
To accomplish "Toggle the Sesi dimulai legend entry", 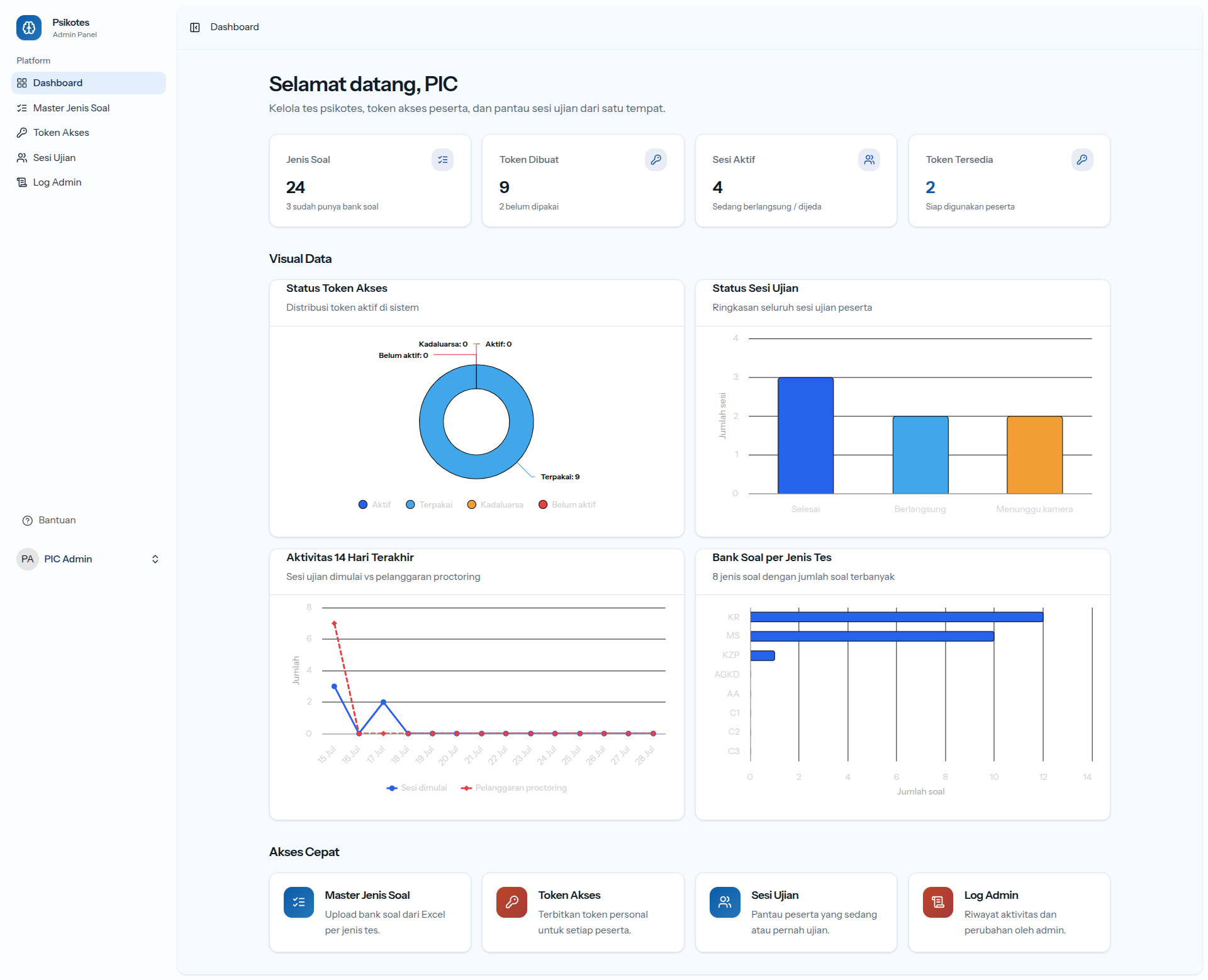I will 417,788.
